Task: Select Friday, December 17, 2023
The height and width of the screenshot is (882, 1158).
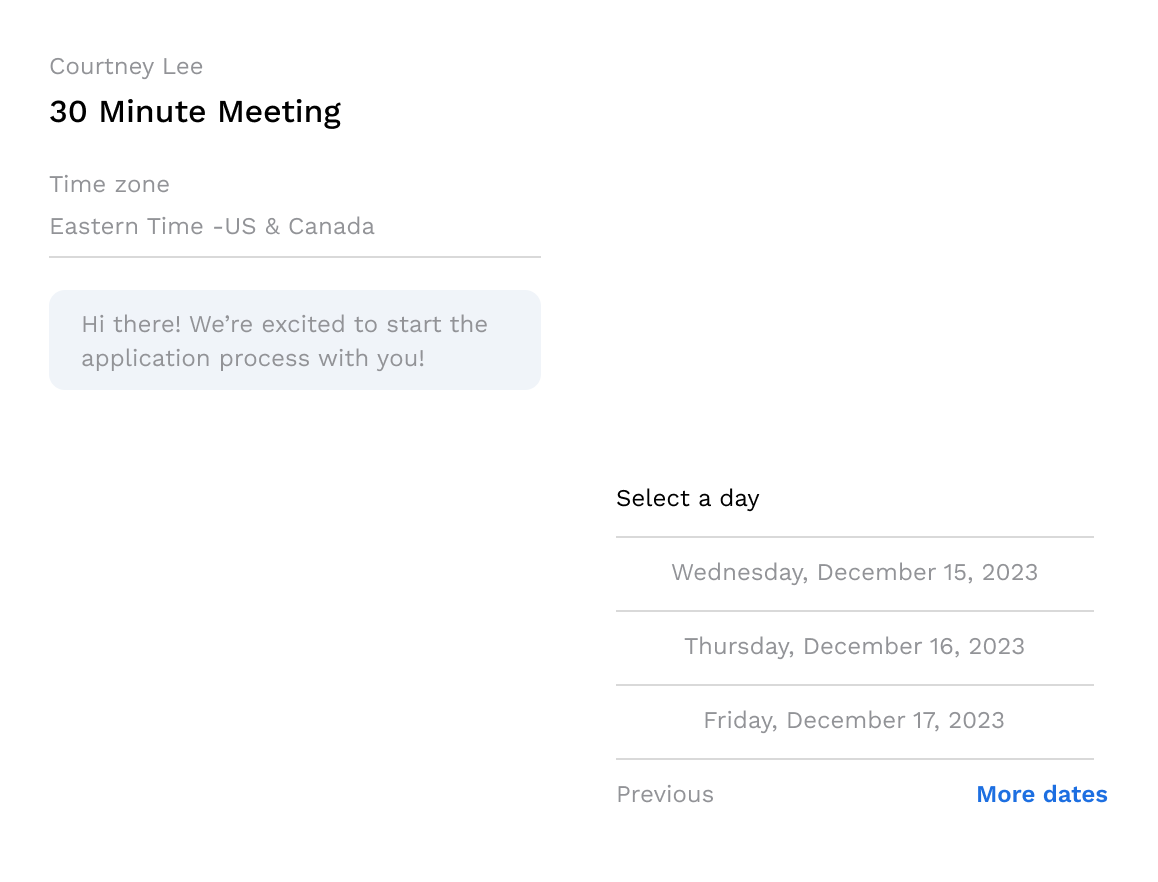Action: pyautogui.click(x=854, y=720)
